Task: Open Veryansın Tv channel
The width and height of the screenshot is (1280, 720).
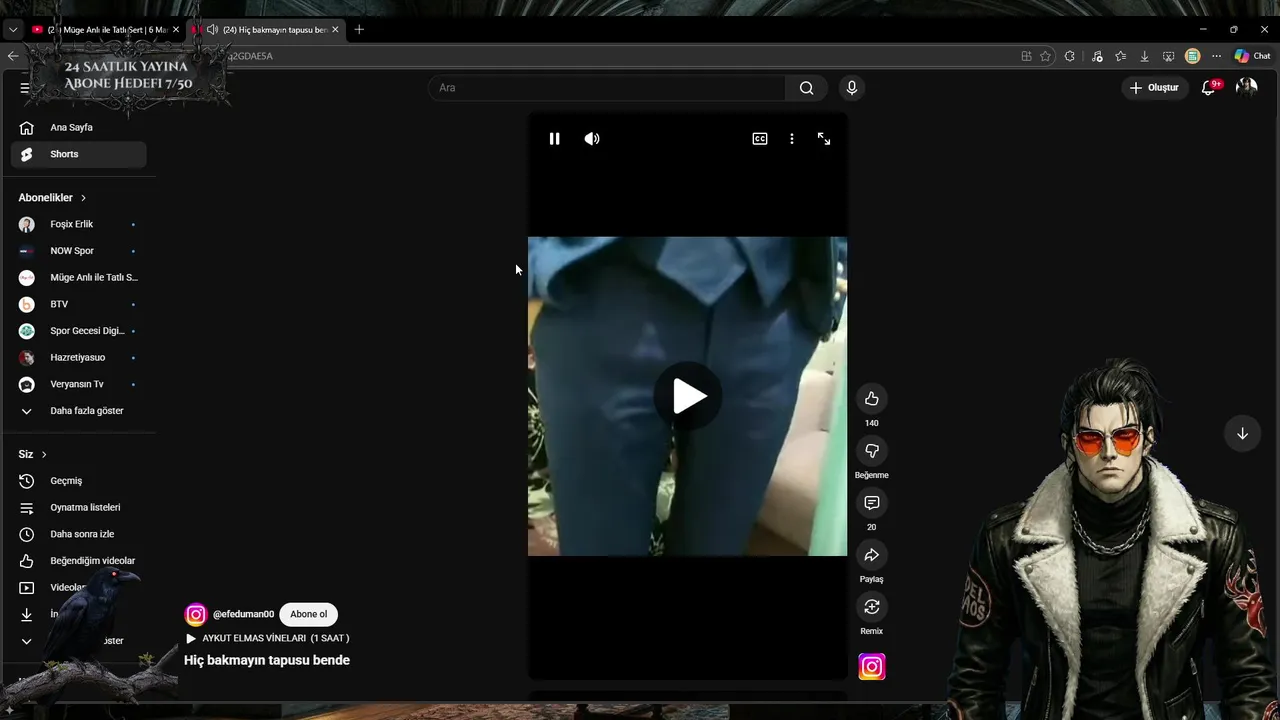Action: coord(78,384)
